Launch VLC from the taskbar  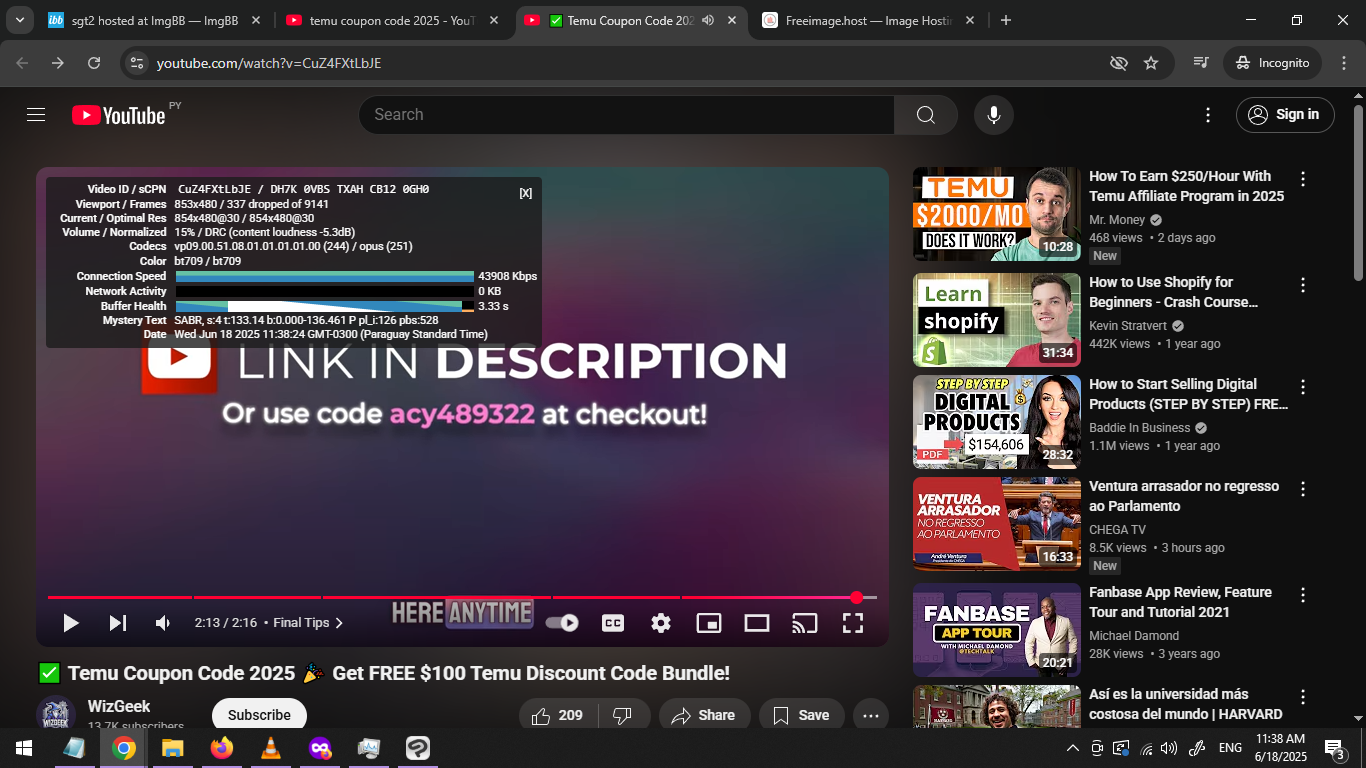[270, 748]
